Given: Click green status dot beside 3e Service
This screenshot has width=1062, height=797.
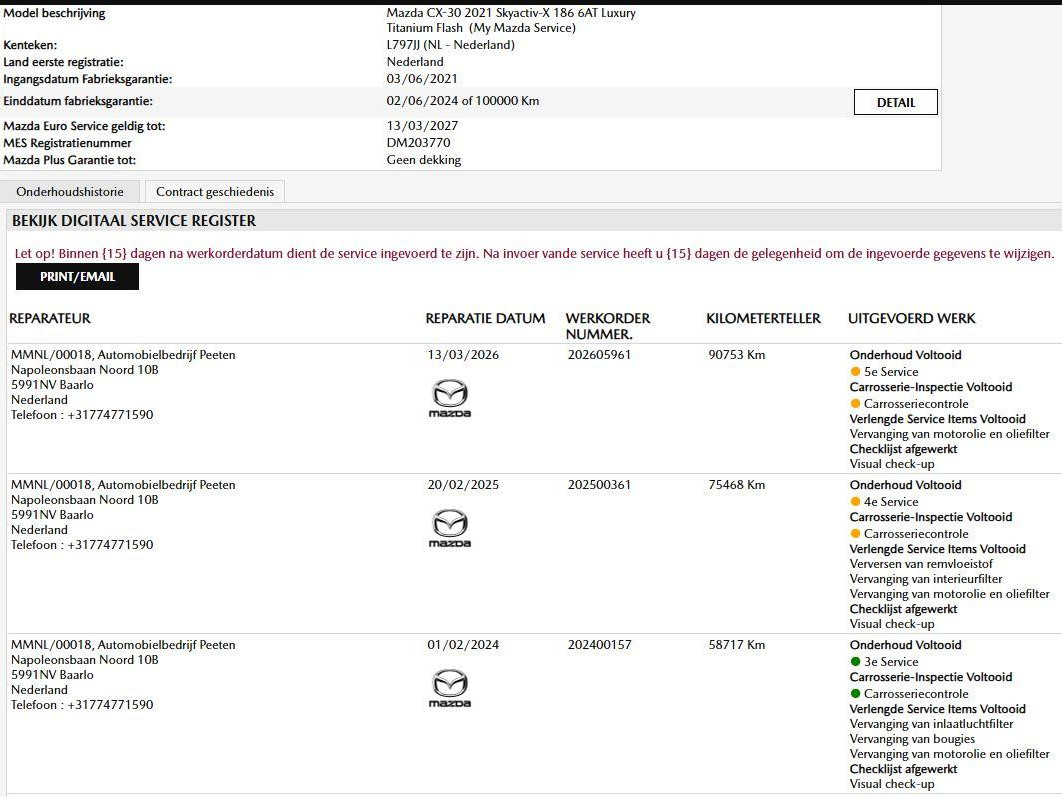Looking at the screenshot, I should point(855,661).
